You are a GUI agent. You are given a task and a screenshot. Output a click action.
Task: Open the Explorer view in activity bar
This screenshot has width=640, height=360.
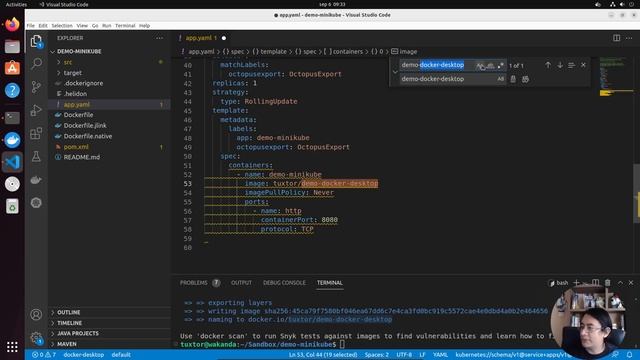click(36, 41)
